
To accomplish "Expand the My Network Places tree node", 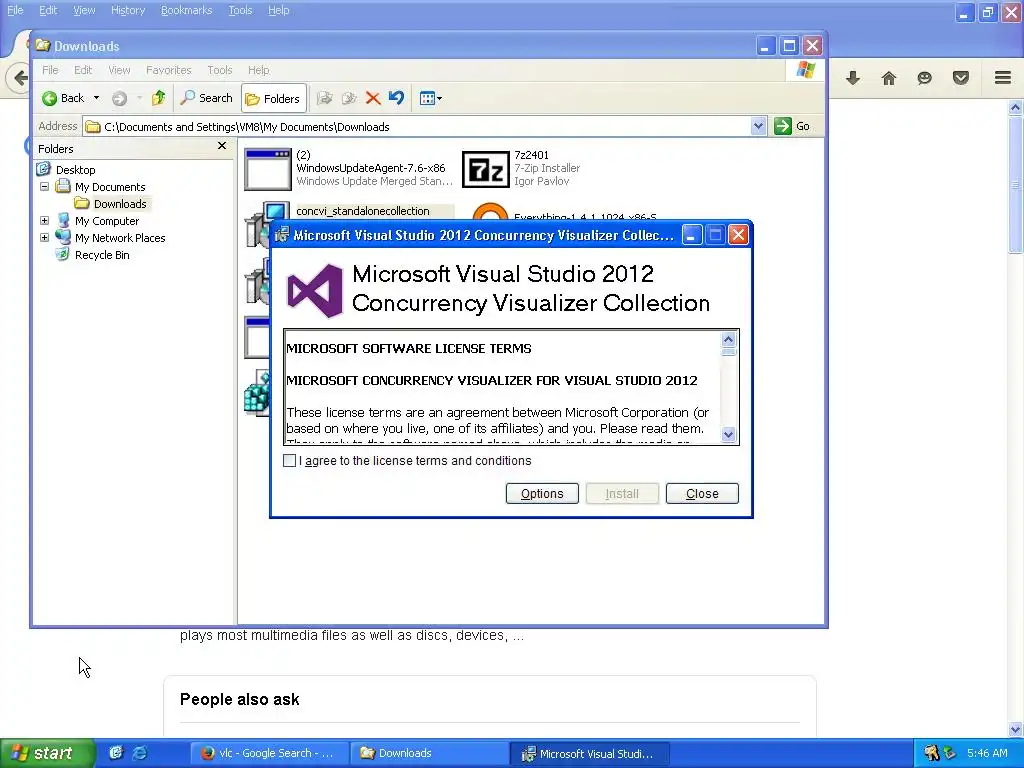I will click(x=44, y=238).
